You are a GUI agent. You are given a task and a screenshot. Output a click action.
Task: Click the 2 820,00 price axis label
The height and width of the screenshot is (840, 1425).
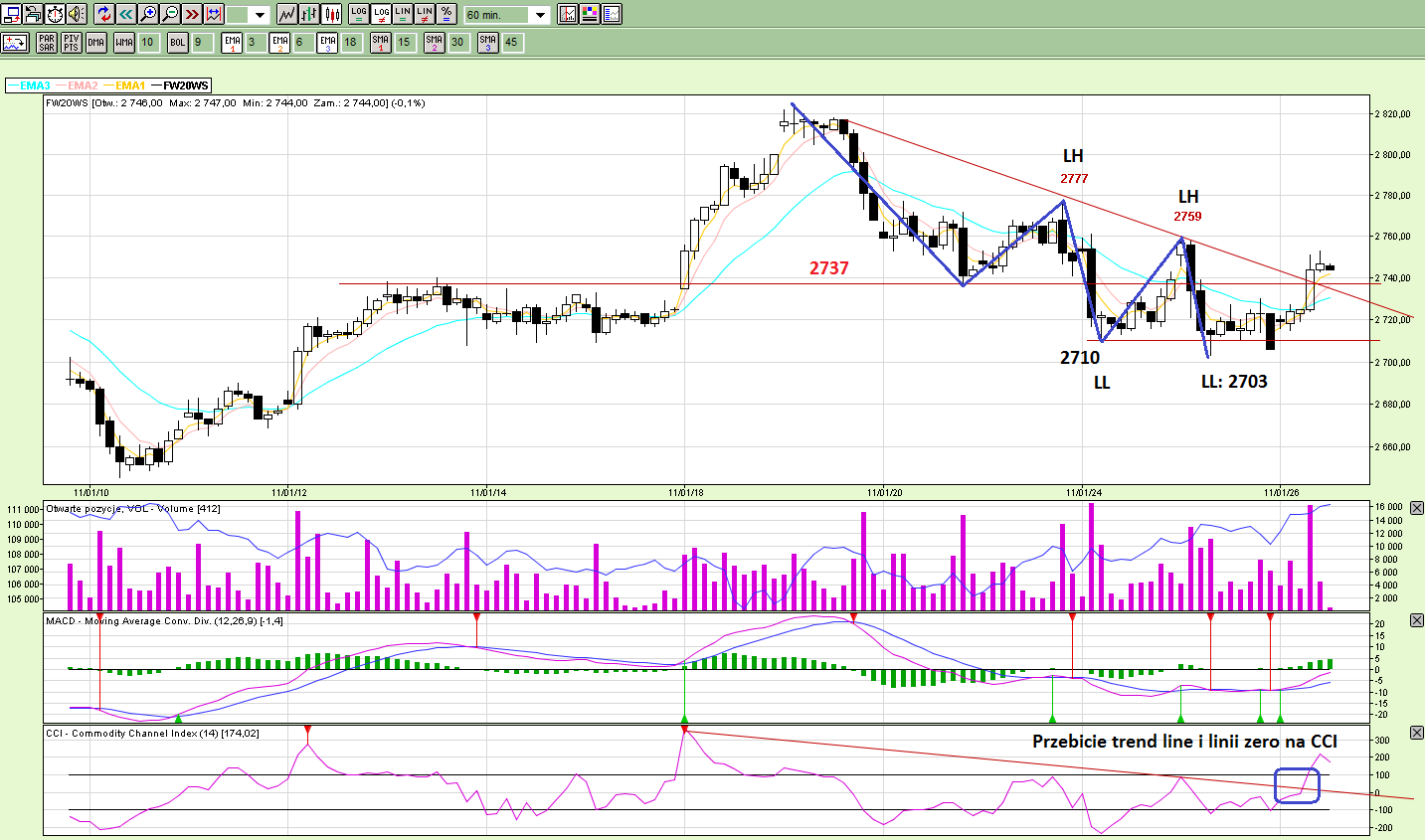[x=1392, y=114]
